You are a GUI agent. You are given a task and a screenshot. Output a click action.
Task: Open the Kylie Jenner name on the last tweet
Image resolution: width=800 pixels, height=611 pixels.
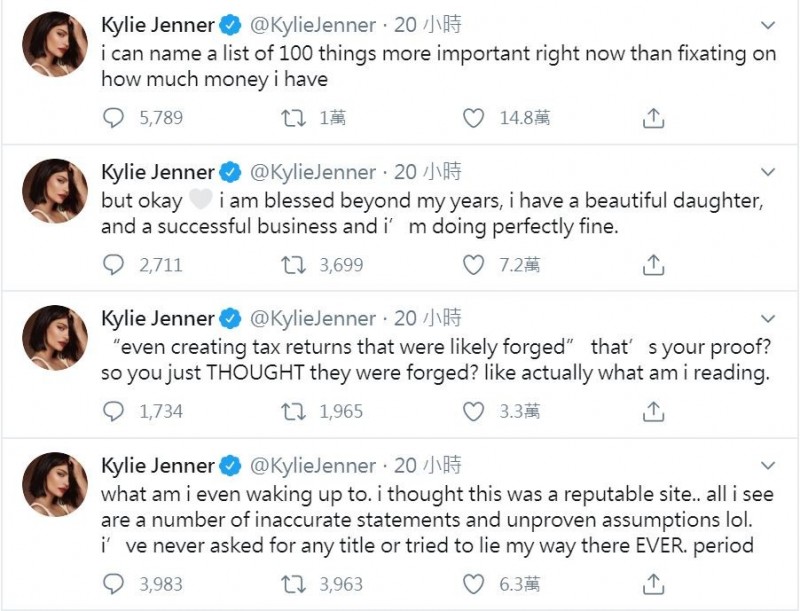[x=158, y=466]
